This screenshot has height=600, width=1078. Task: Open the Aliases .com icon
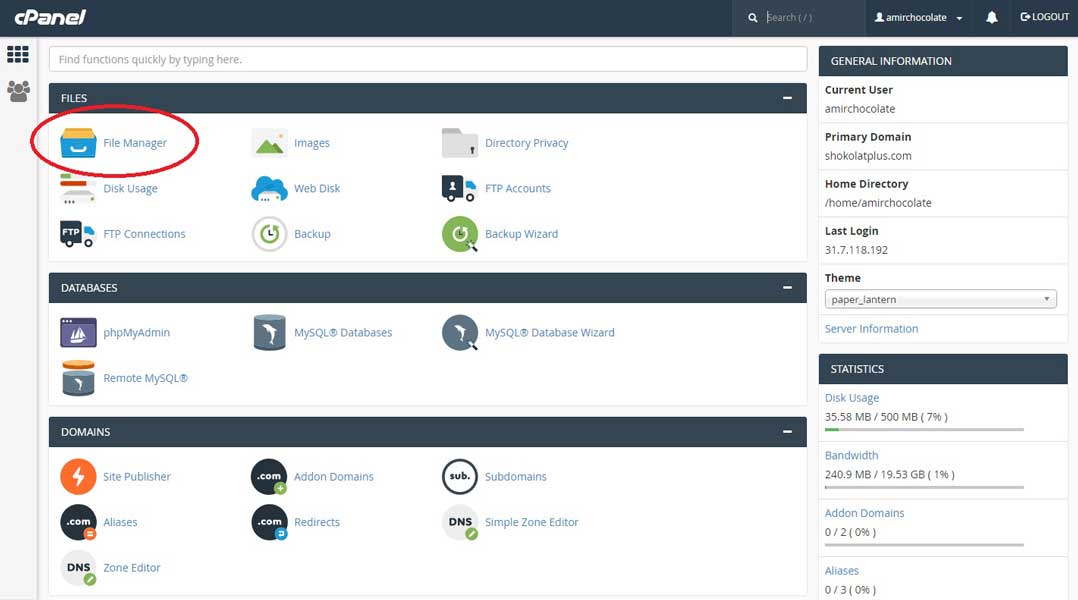click(x=78, y=522)
